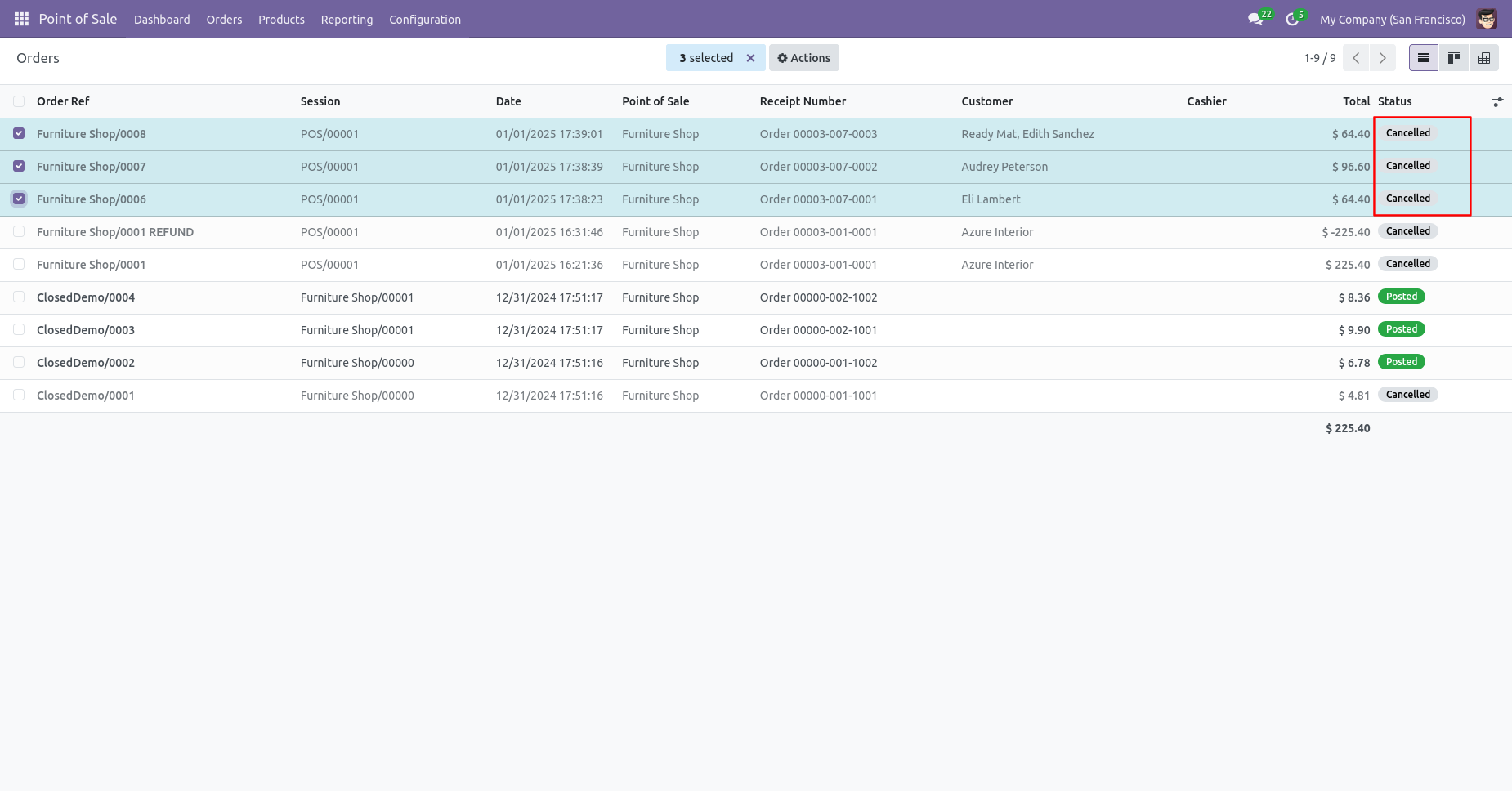The height and width of the screenshot is (791, 1512).
Task: Open order ClosedDemo/0004
Action: click(x=86, y=297)
